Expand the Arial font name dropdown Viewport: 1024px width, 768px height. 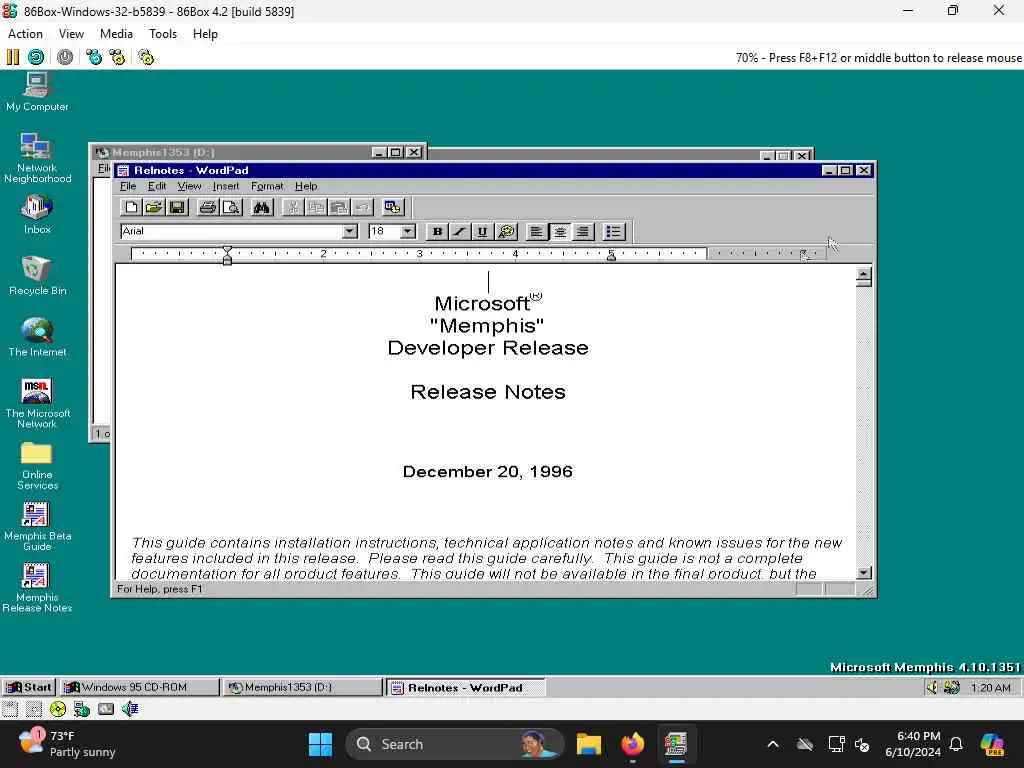[x=350, y=231]
